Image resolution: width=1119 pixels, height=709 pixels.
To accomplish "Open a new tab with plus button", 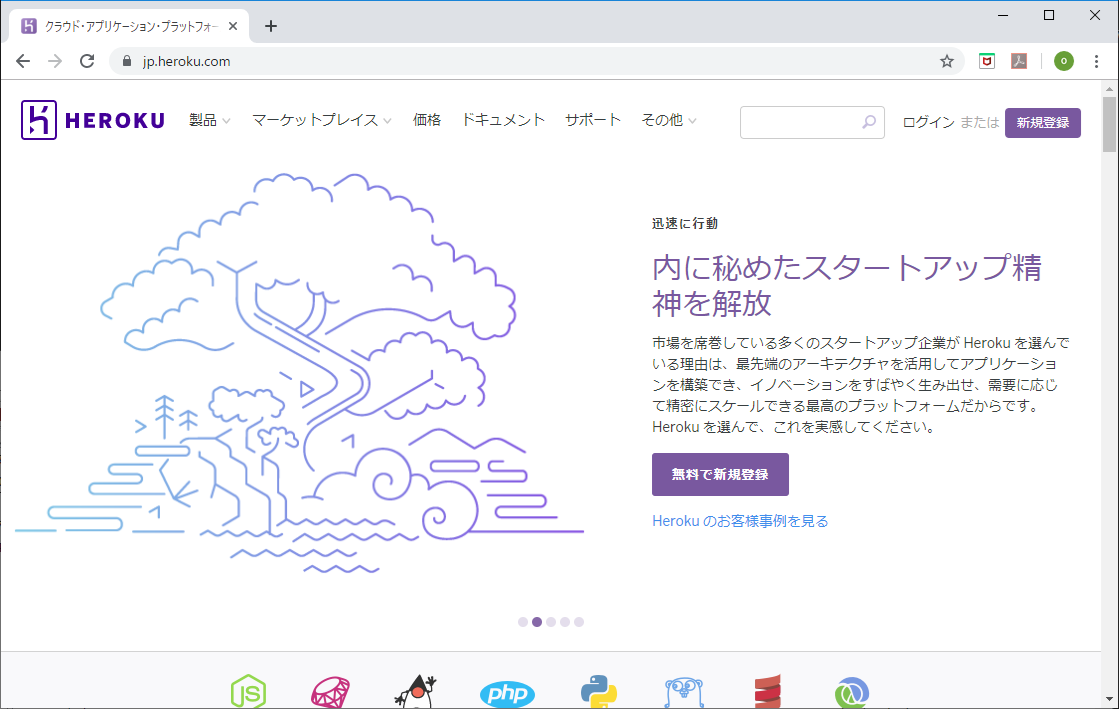I will coord(270,26).
